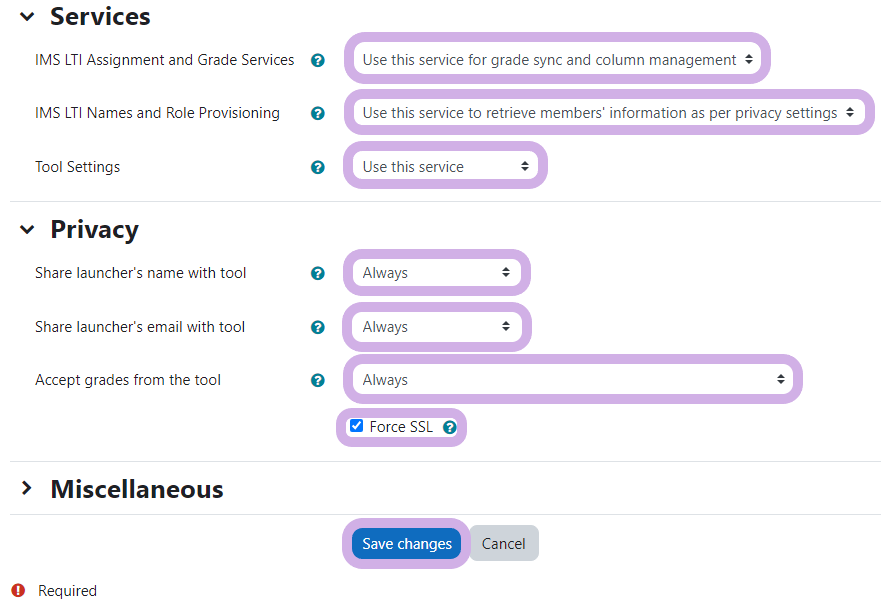
Task: Open Accept grades from the tool dropdown
Action: pos(572,380)
